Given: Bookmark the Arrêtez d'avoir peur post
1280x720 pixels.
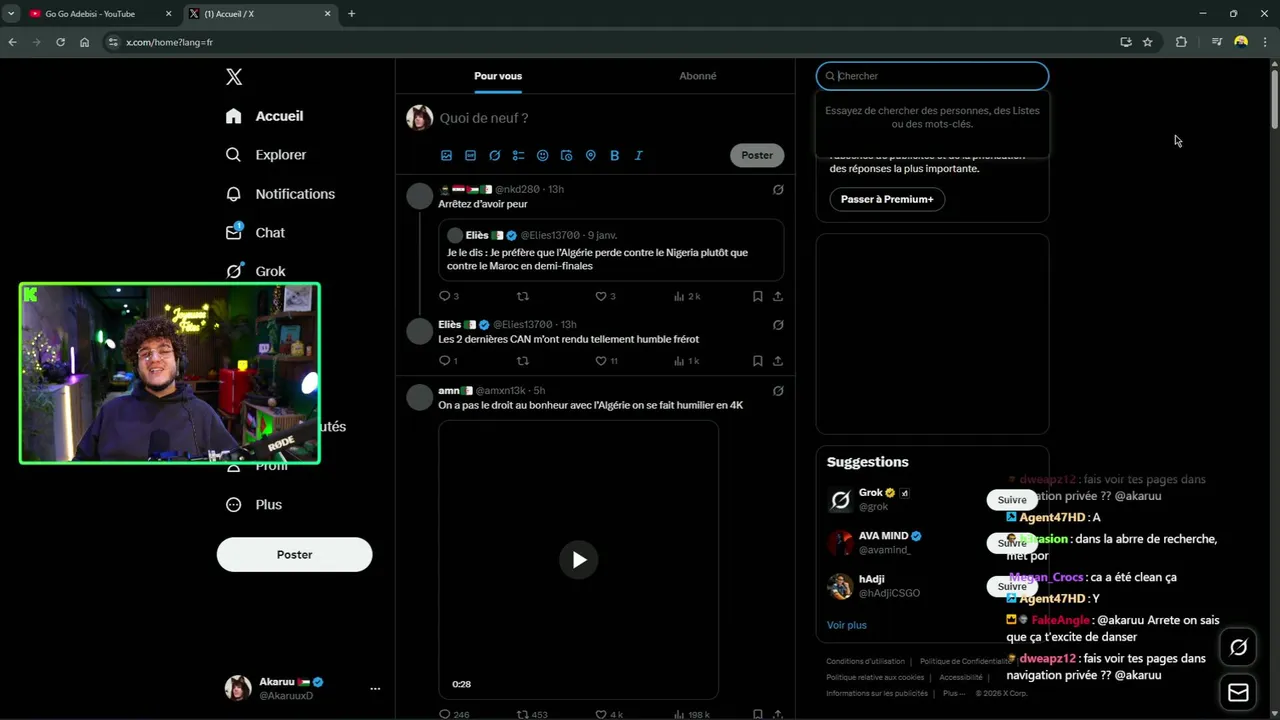Looking at the screenshot, I should 758,296.
